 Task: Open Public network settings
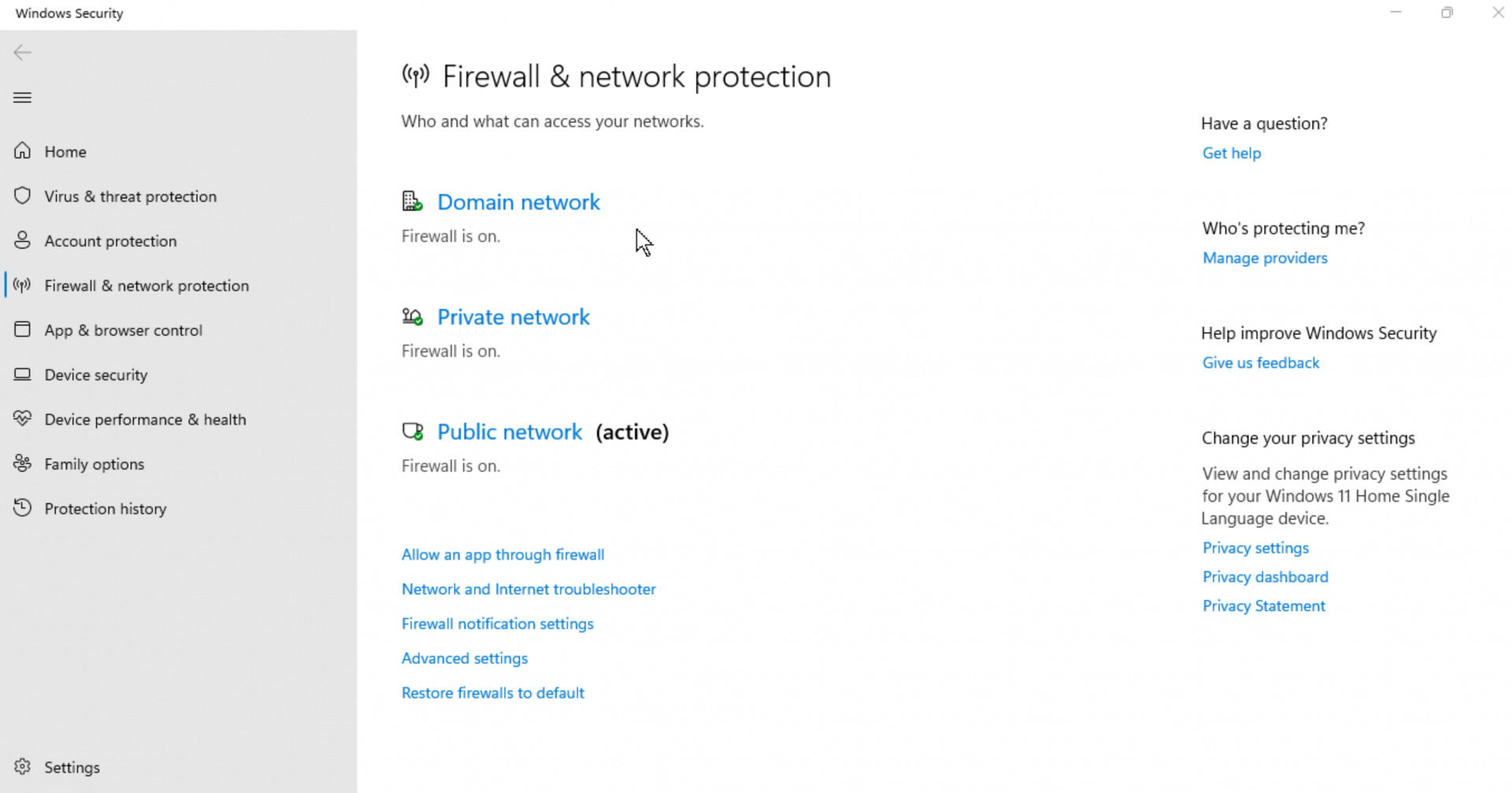(510, 432)
